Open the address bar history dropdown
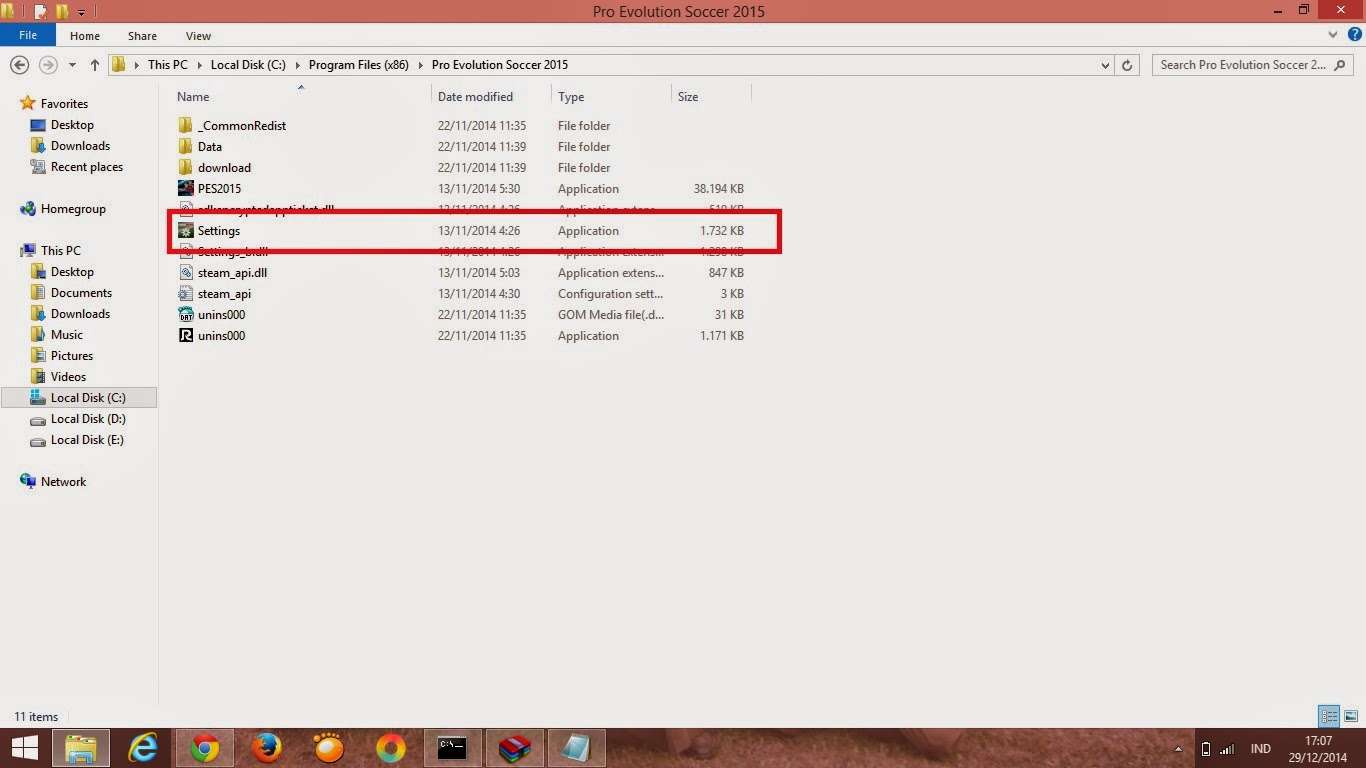The width and height of the screenshot is (1366, 768). [1105, 65]
